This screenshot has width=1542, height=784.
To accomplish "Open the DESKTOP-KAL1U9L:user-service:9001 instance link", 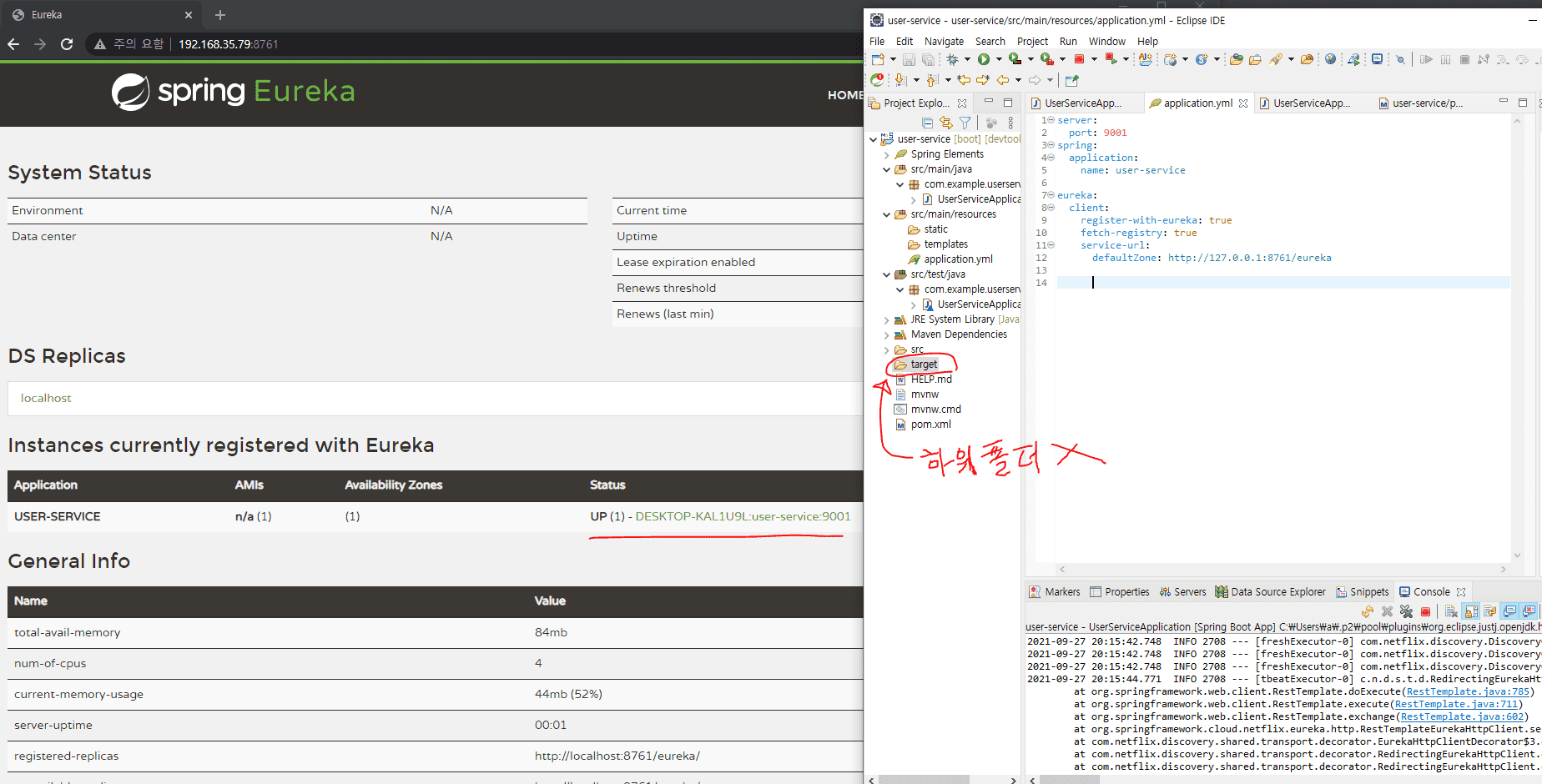I will [743, 516].
